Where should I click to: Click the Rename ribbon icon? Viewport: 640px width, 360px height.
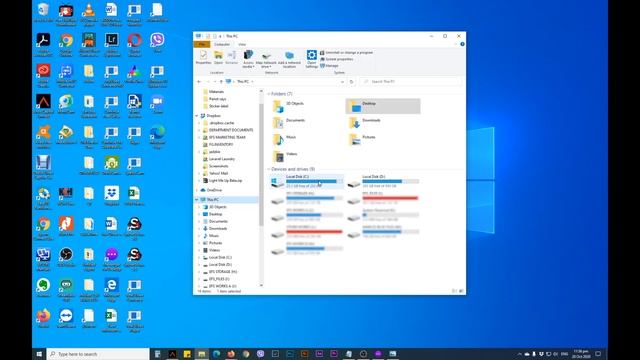click(x=231, y=58)
